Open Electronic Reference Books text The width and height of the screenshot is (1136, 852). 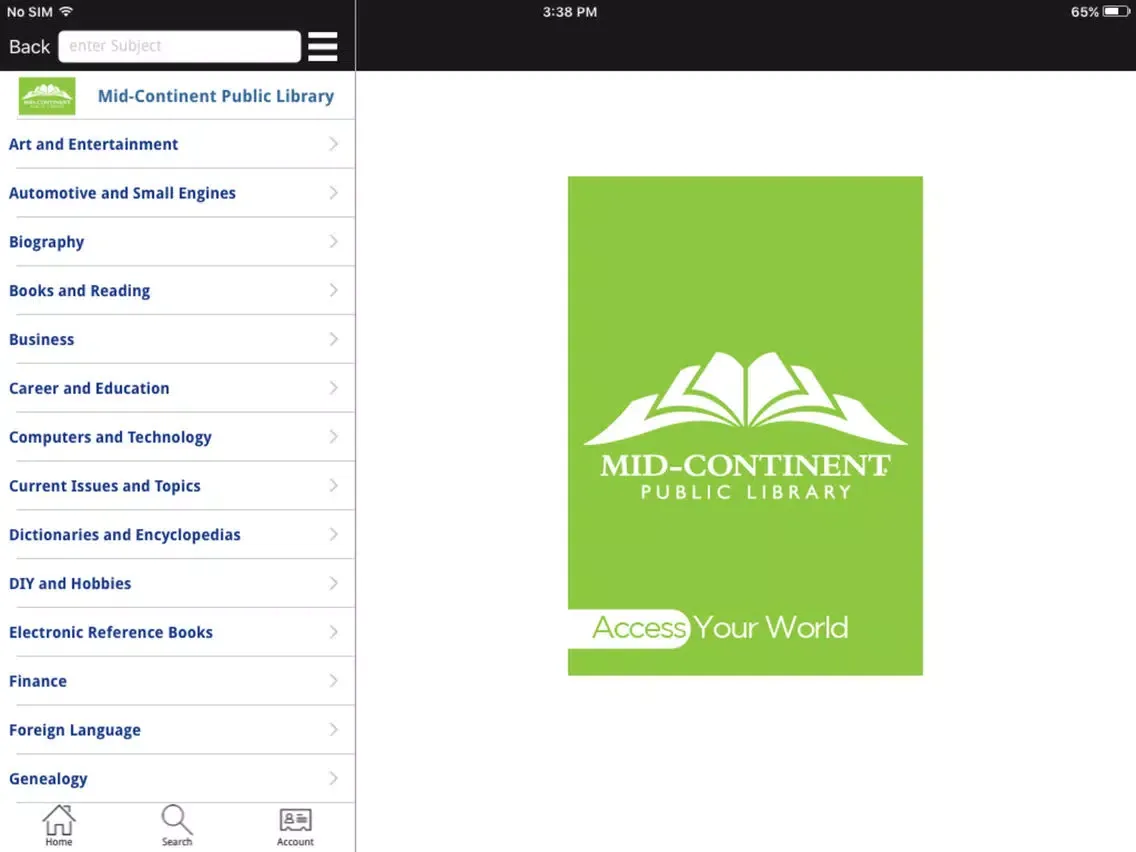pos(111,632)
